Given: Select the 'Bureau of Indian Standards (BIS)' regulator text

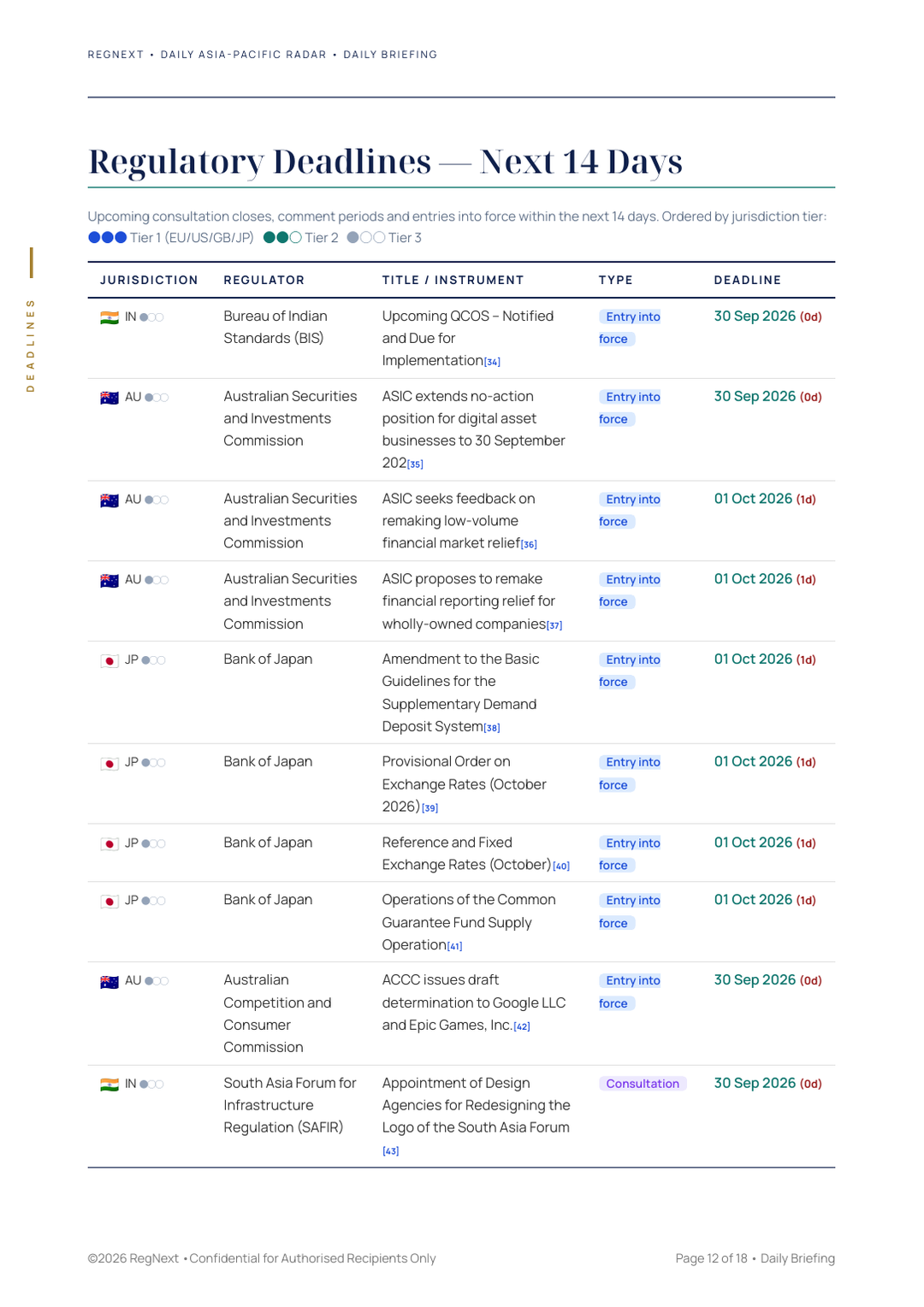Looking at the screenshot, I should coord(275,328).
